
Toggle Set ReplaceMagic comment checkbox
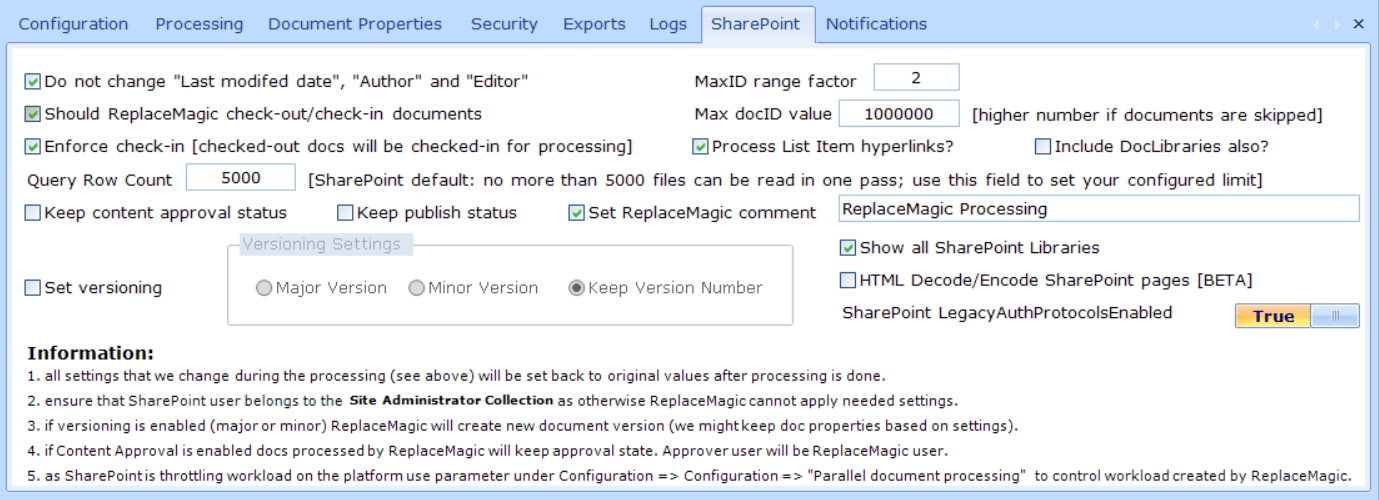(x=577, y=213)
